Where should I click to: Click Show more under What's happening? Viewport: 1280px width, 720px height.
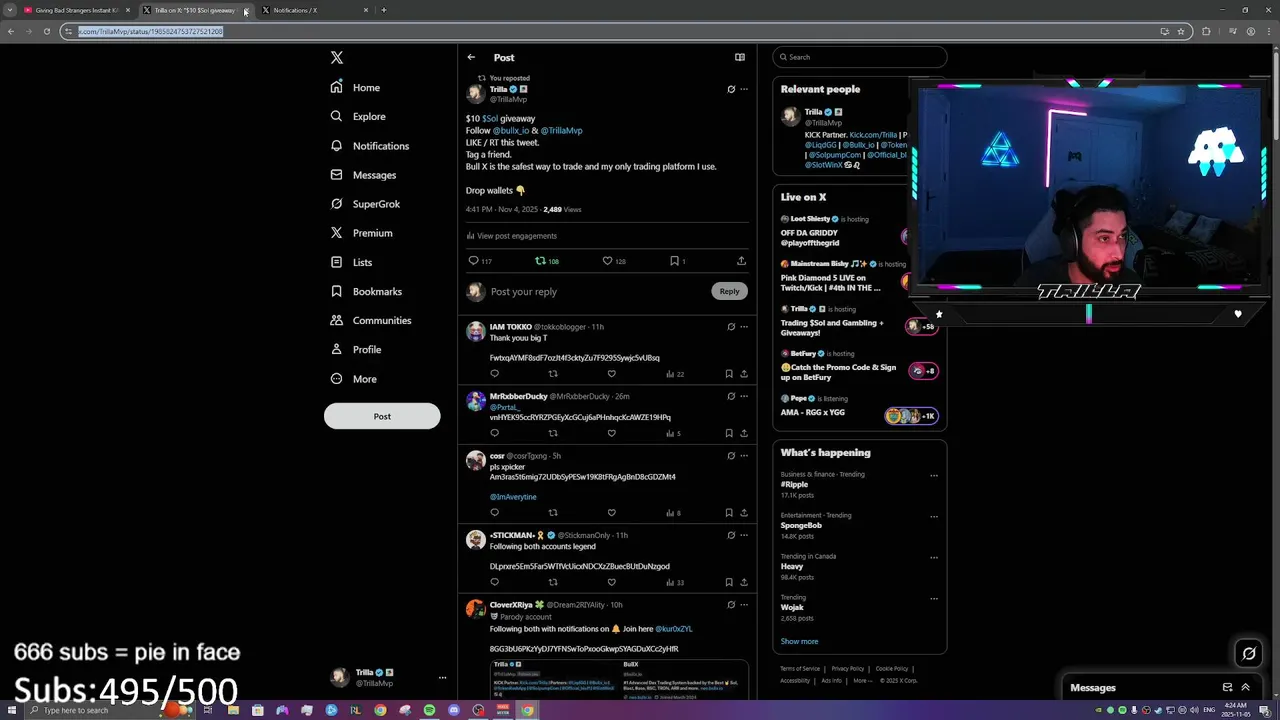point(799,642)
